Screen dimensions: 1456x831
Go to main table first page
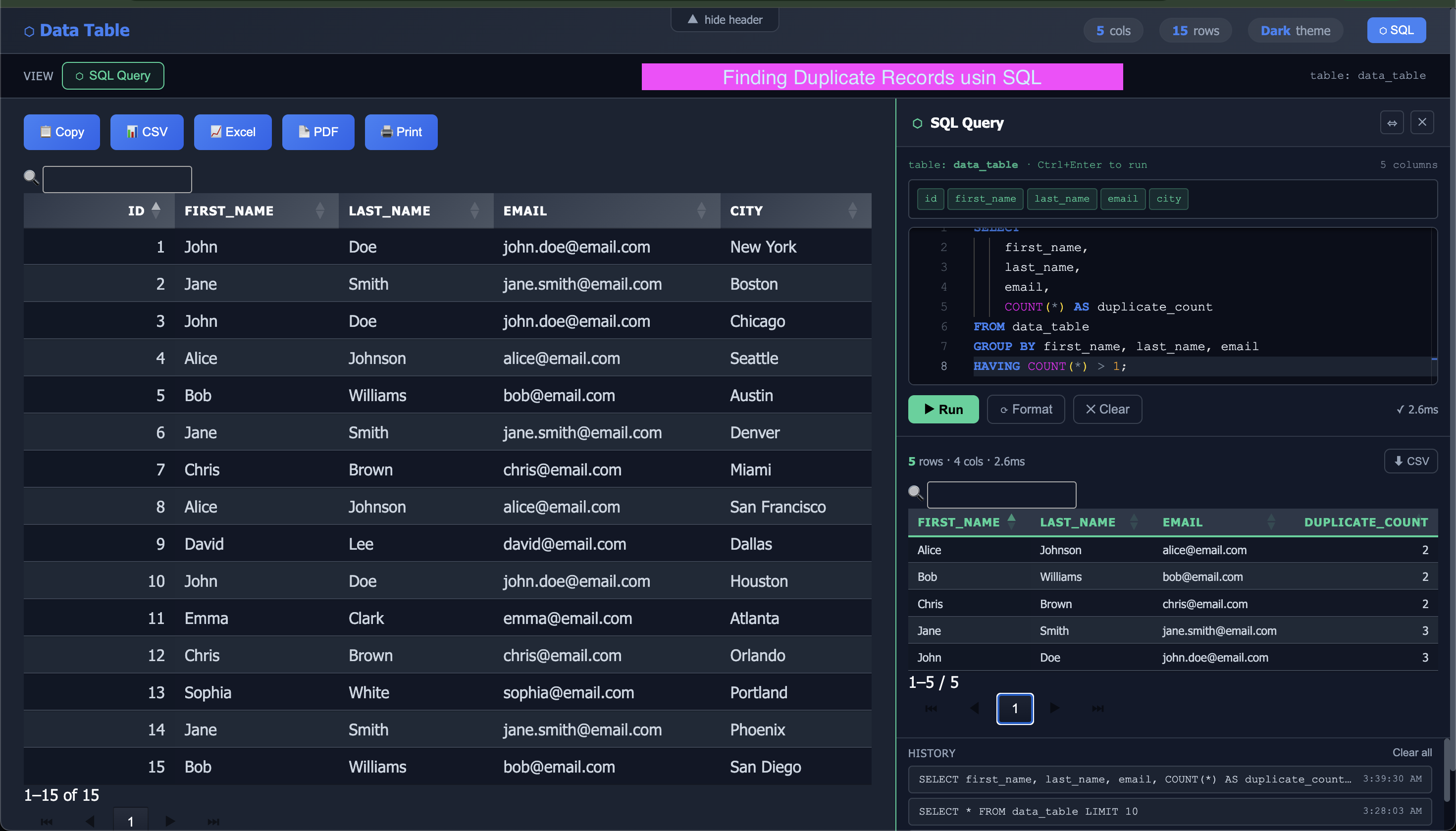click(47, 822)
